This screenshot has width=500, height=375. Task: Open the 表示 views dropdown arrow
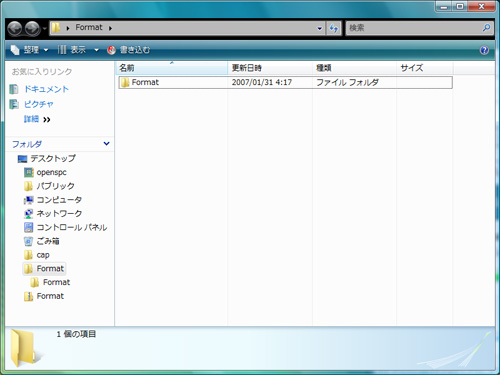[x=96, y=50]
